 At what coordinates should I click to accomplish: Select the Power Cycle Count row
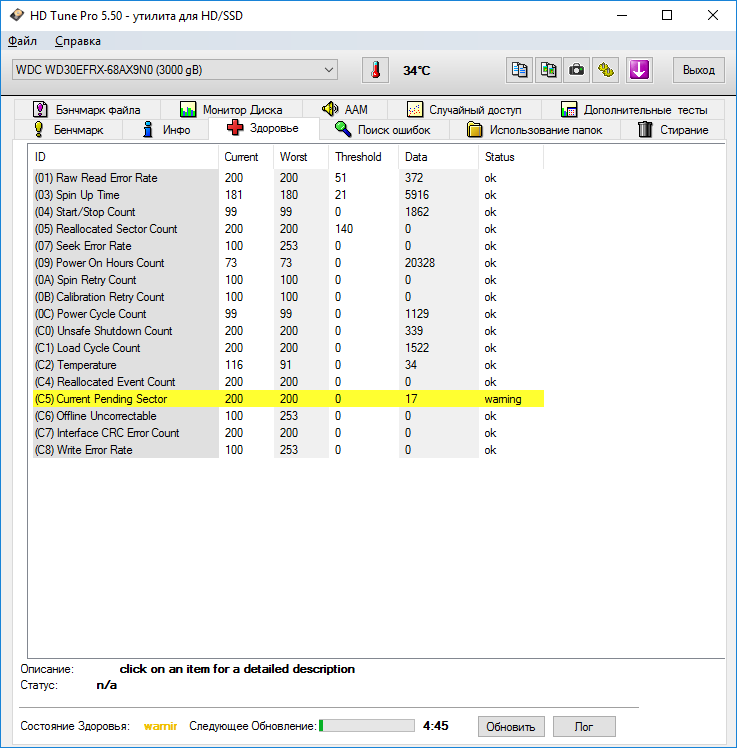coord(288,314)
